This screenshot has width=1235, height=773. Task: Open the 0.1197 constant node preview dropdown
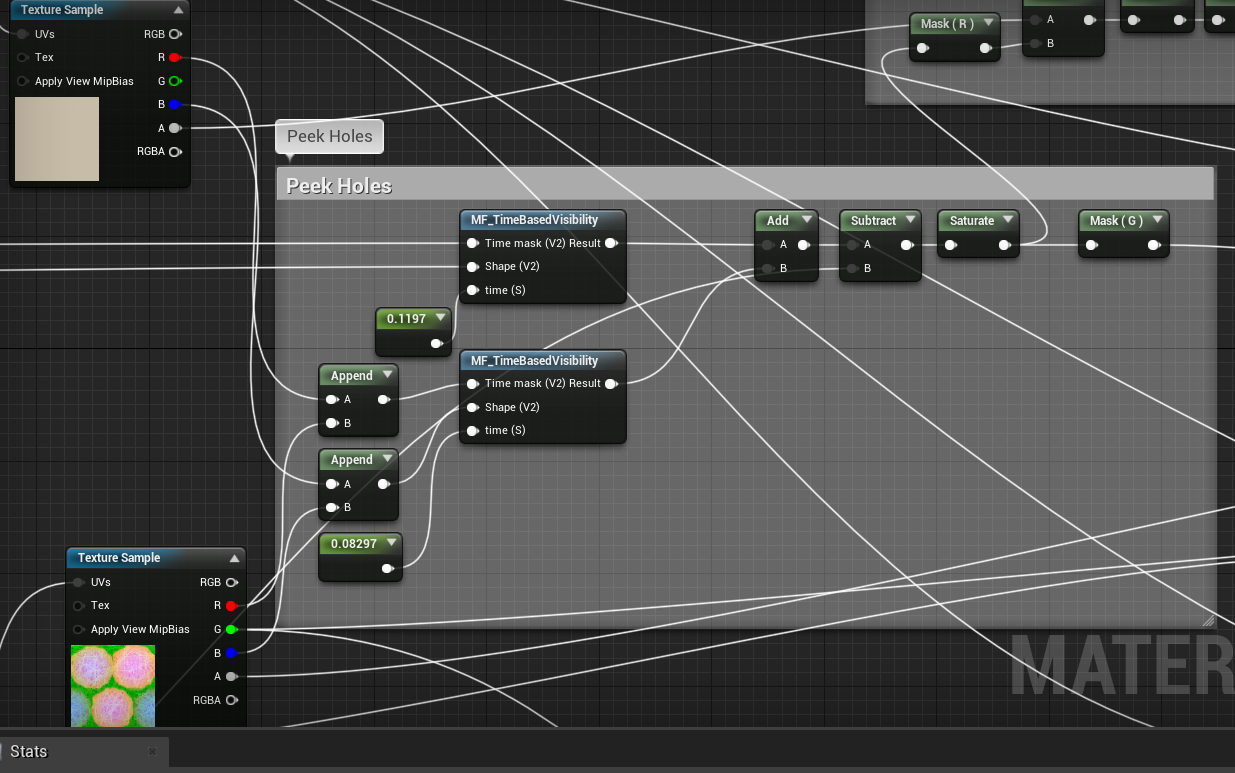(x=440, y=319)
